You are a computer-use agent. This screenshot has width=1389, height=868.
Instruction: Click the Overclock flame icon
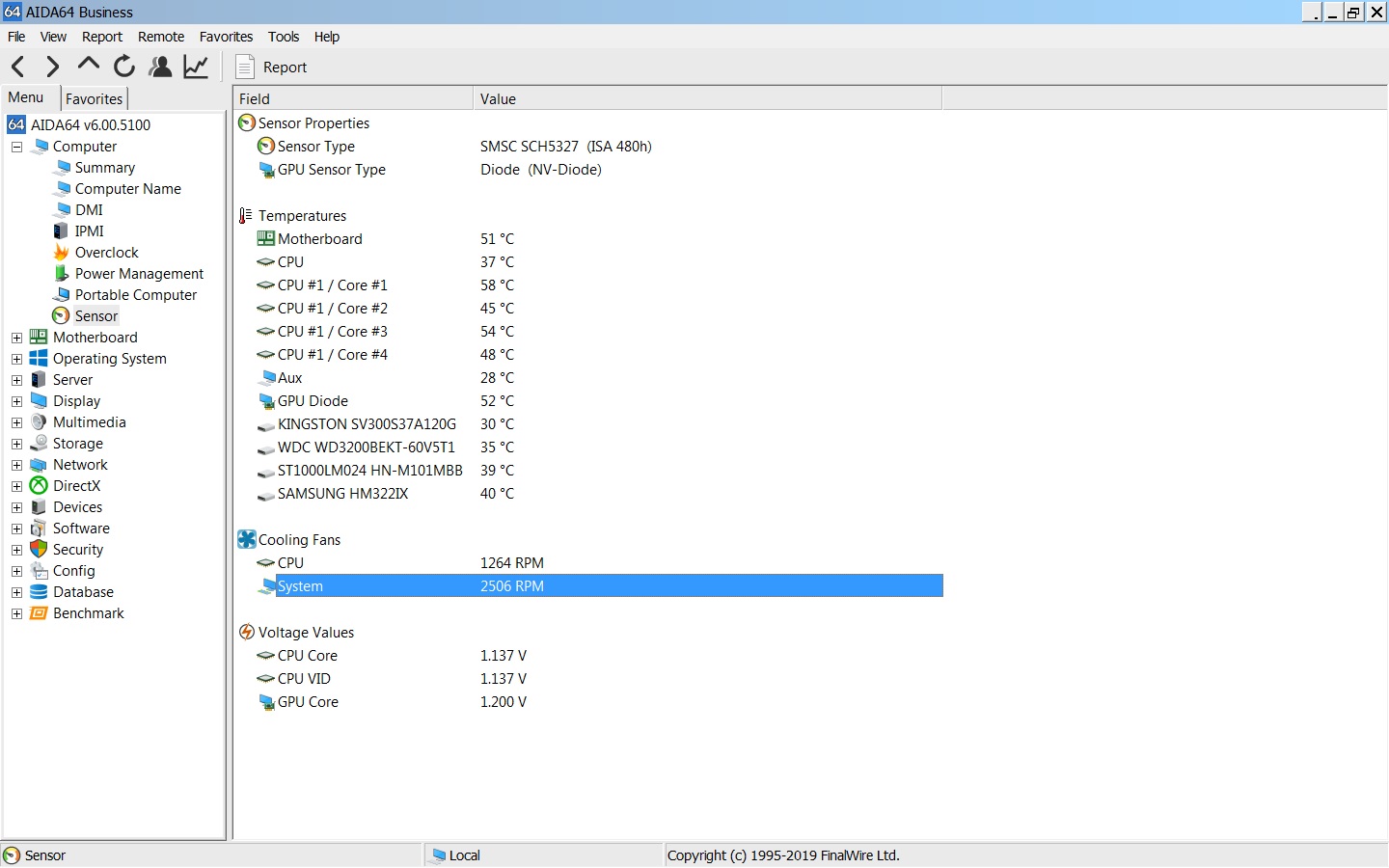click(x=61, y=252)
